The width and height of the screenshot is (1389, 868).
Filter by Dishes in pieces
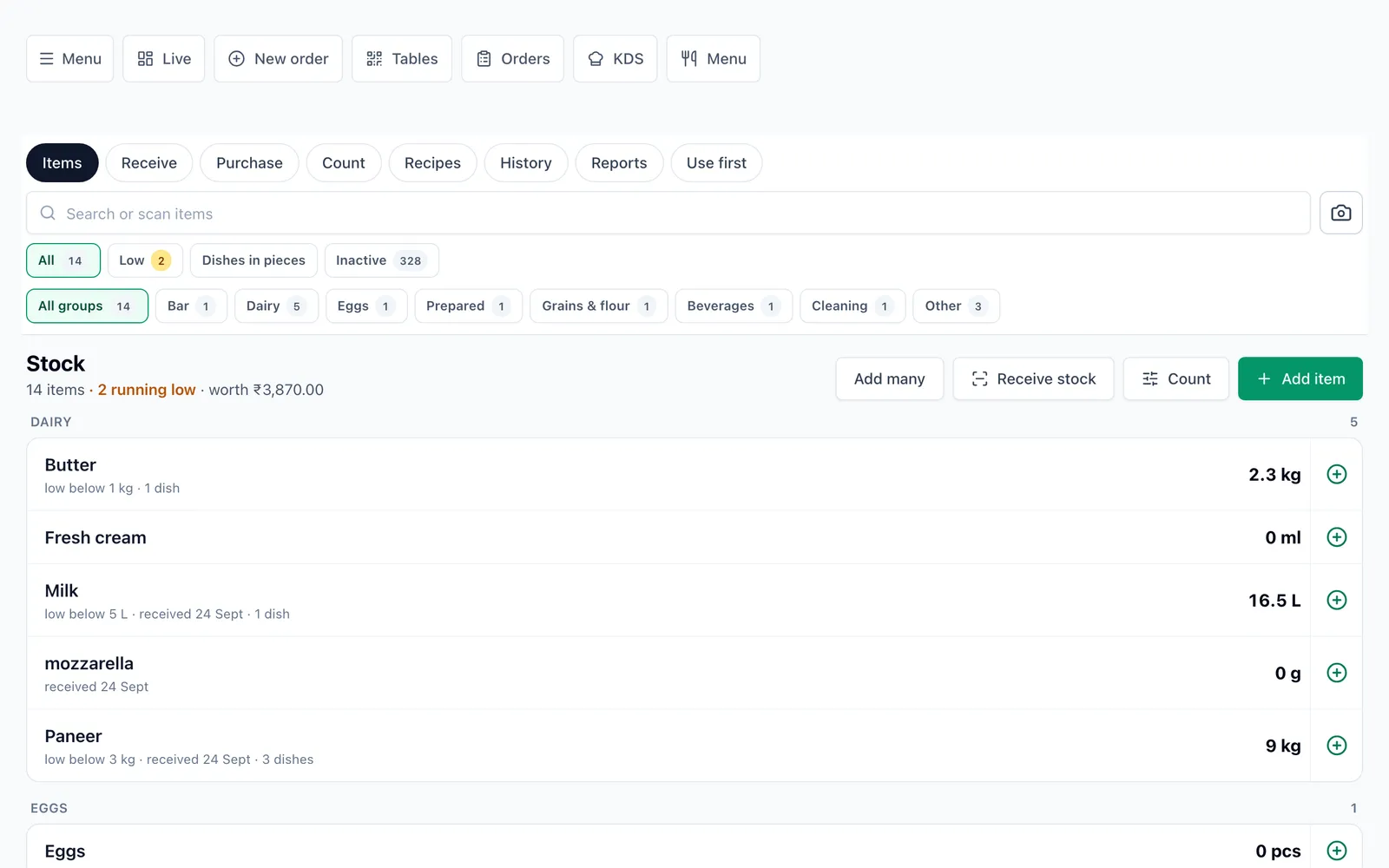pos(253,260)
